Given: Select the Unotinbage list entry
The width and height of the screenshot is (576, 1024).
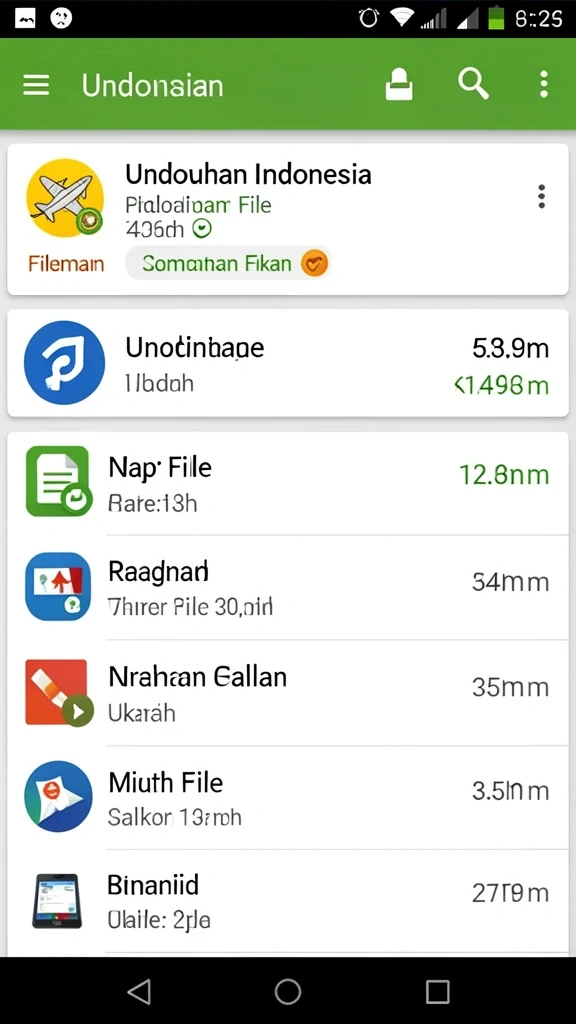Looking at the screenshot, I should (x=288, y=363).
